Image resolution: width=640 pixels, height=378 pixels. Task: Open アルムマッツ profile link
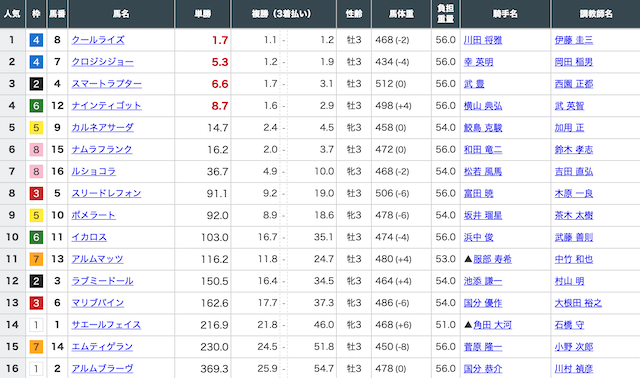pos(97,259)
